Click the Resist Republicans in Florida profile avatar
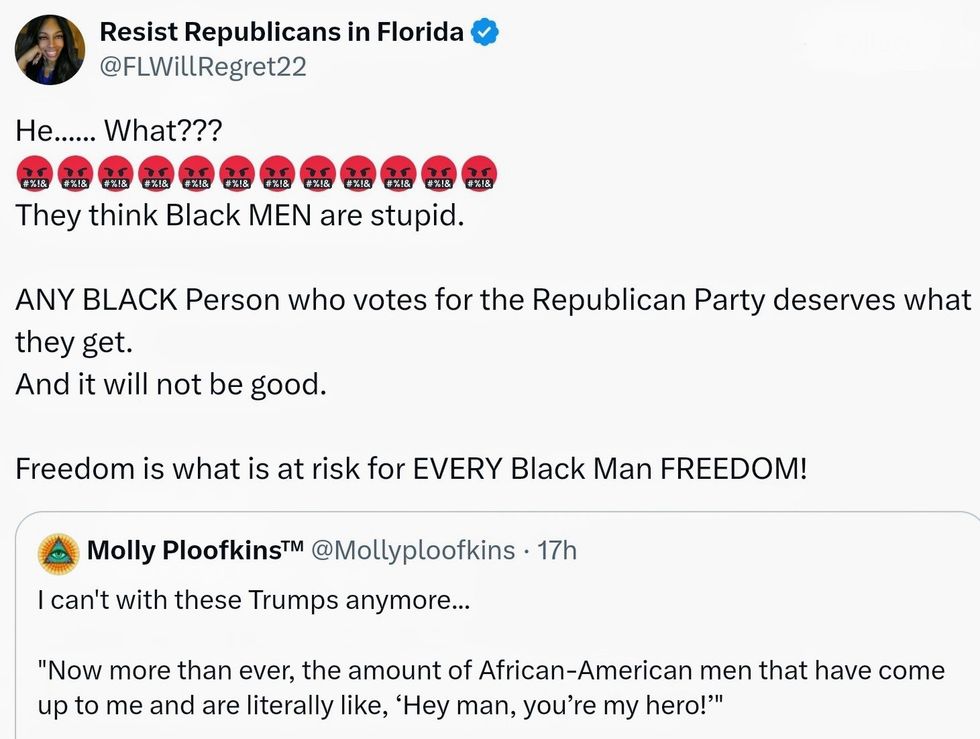Screen dimensions: 980x739 tap(50, 49)
